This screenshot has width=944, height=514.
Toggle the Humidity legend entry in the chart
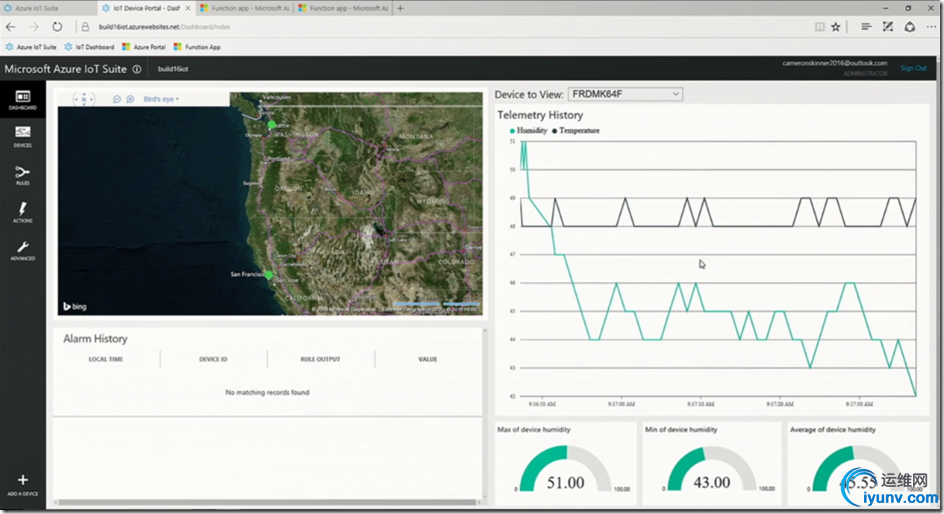(x=528, y=131)
